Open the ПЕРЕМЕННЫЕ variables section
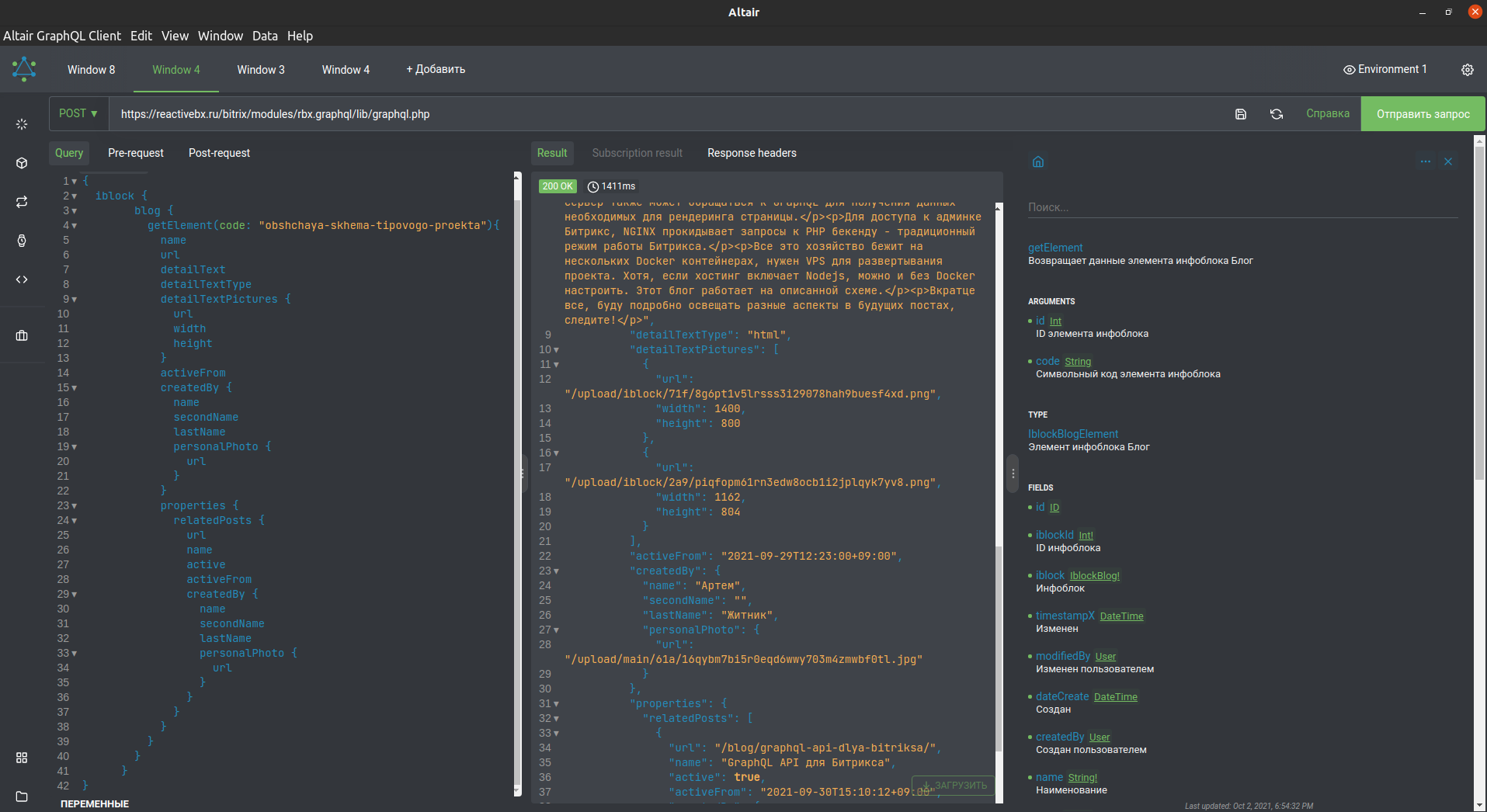 (95, 803)
